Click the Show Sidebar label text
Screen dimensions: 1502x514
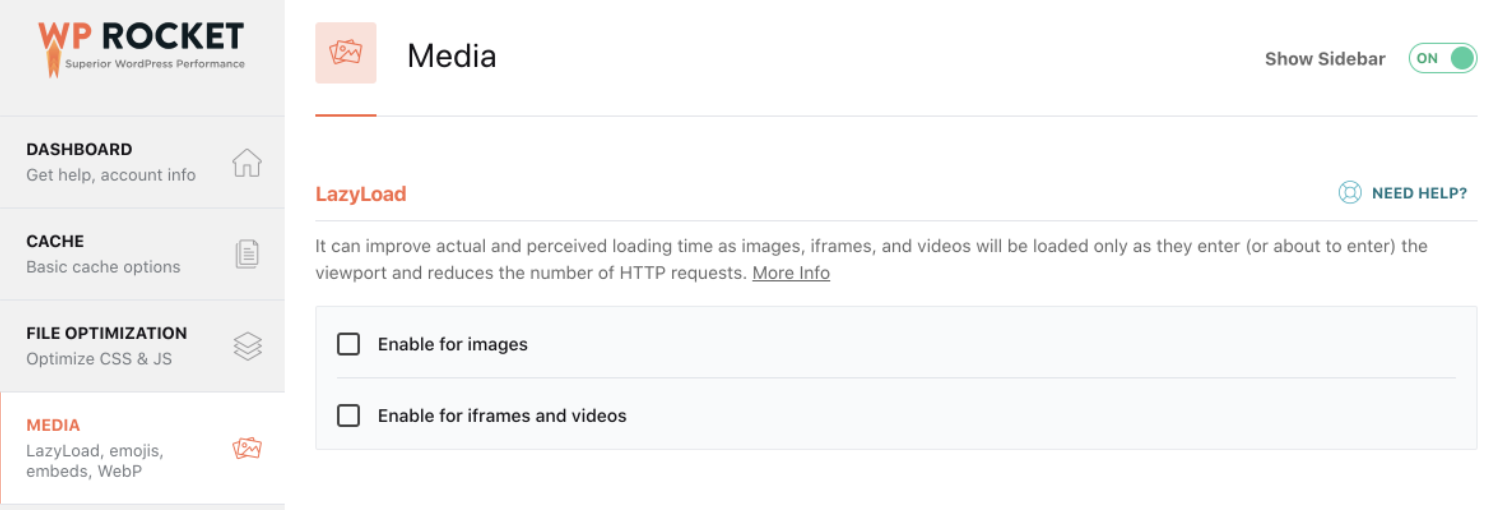coord(1325,59)
